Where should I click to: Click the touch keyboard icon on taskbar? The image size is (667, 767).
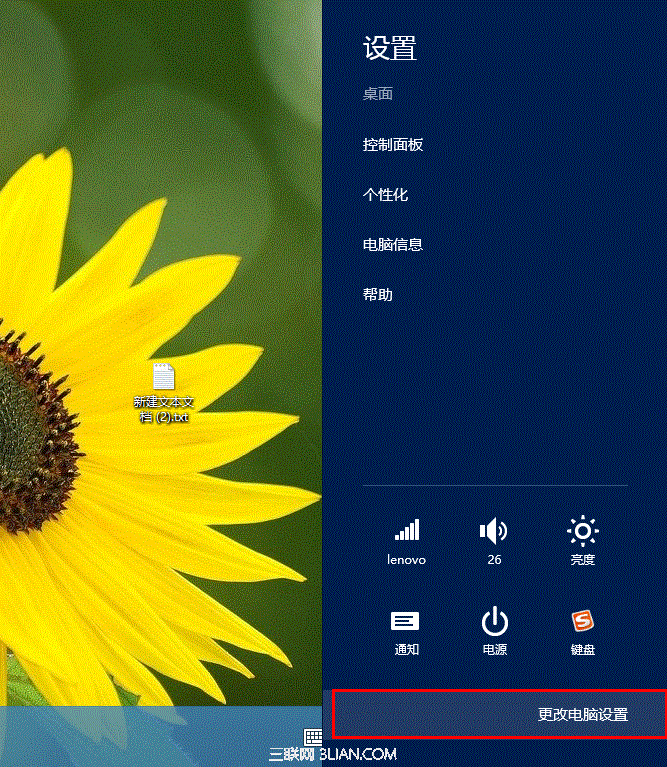(x=313, y=736)
